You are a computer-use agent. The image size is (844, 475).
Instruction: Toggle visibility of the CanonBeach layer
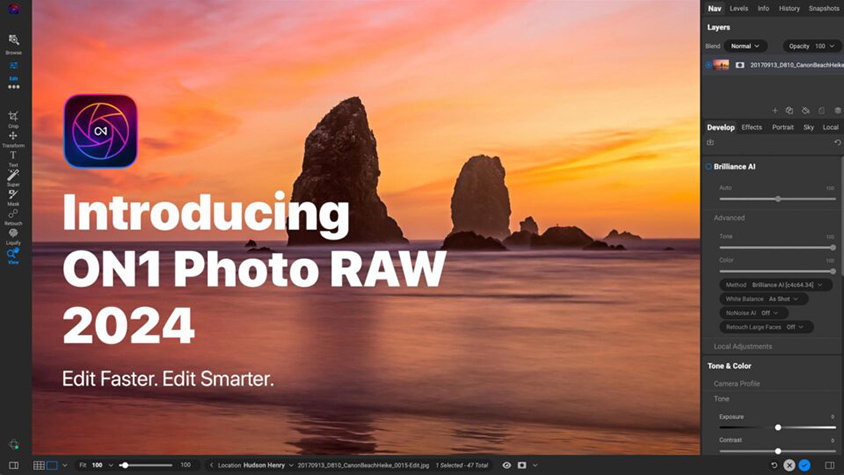click(708, 65)
